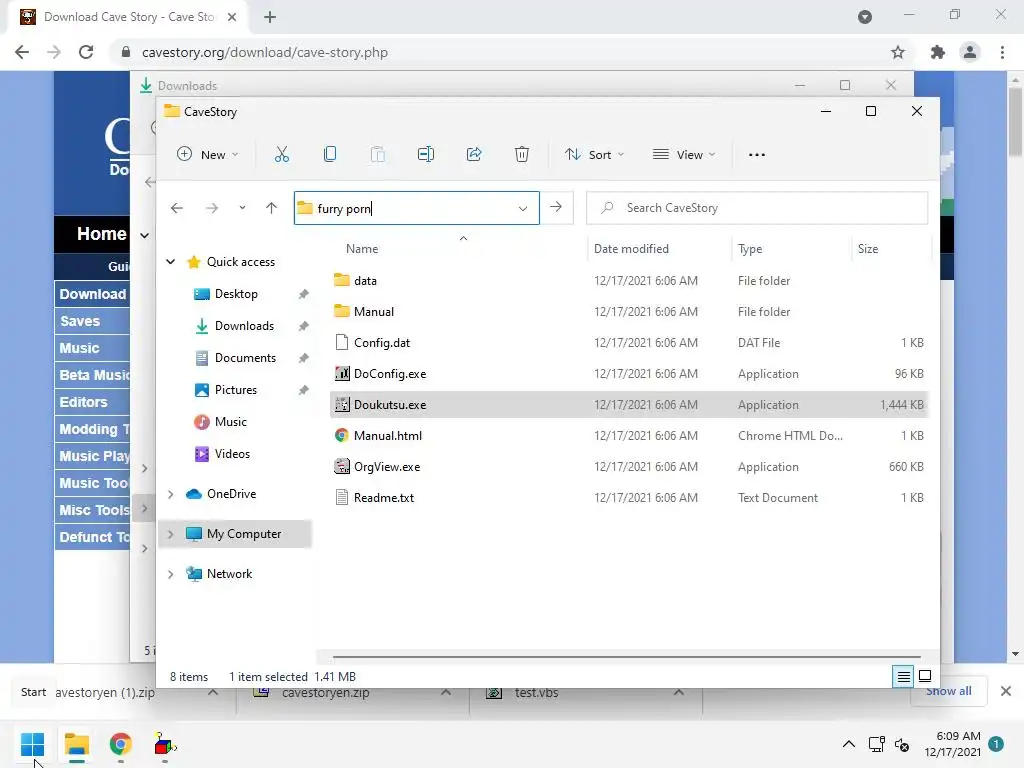Select the Cave Story Chrome tab
The height and width of the screenshot is (768, 1024).
point(128,17)
